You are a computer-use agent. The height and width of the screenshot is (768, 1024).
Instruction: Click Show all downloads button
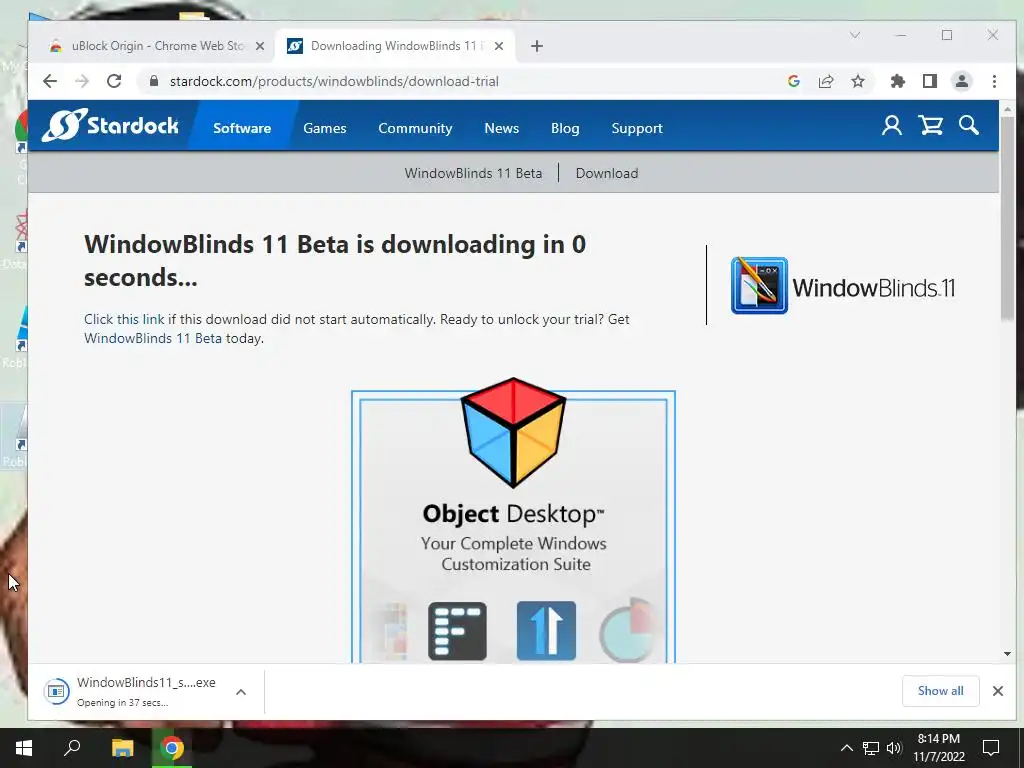[x=940, y=691]
